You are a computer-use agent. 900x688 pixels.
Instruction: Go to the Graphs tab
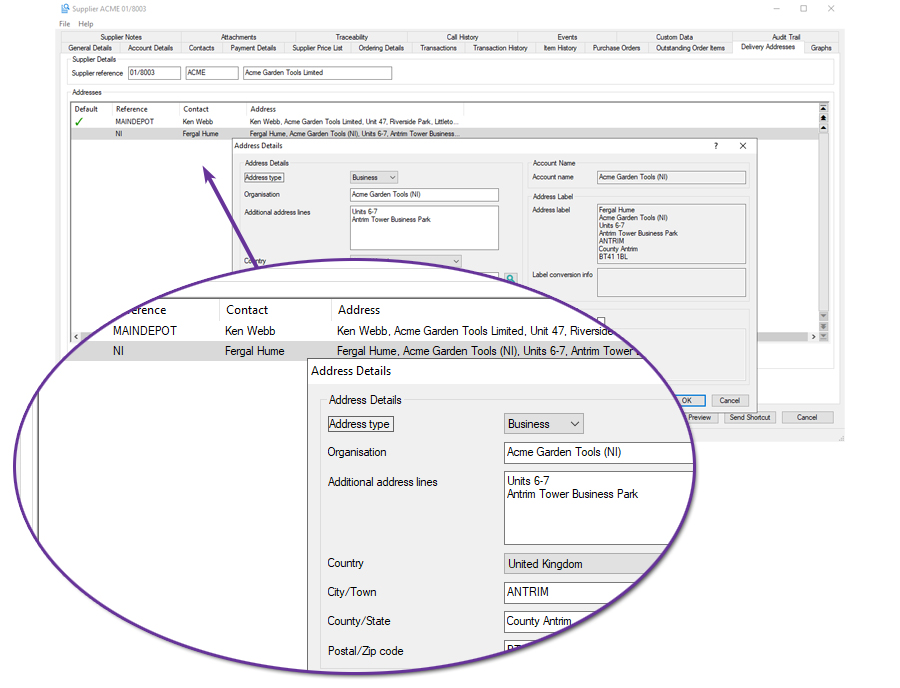(821, 48)
